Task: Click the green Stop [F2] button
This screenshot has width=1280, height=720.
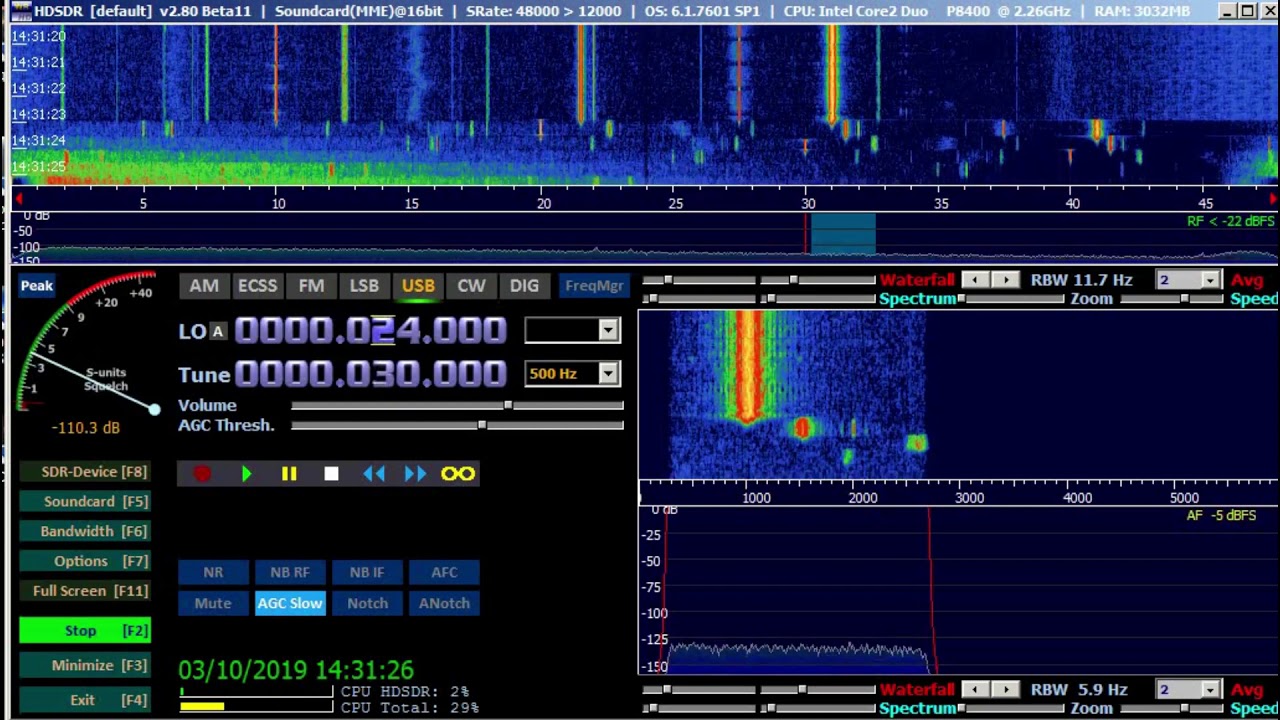Action: [x=85, y=631]
